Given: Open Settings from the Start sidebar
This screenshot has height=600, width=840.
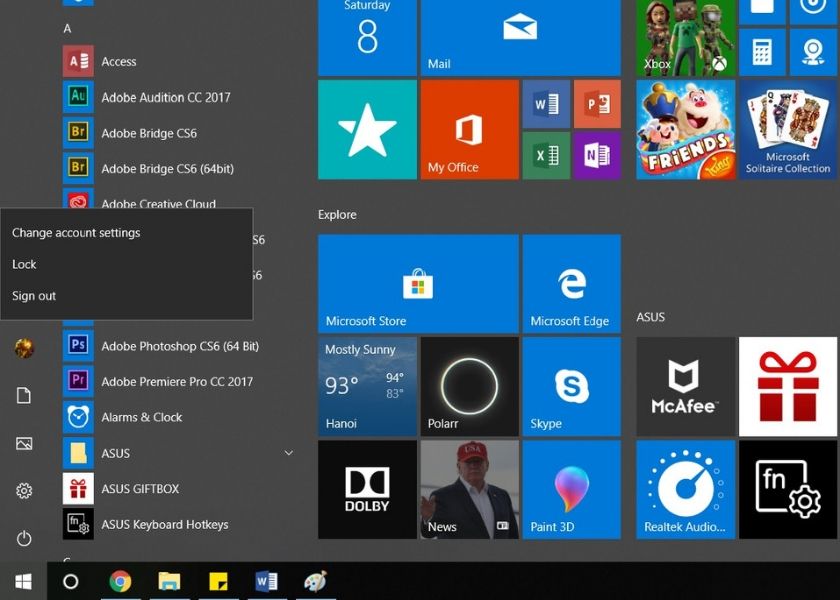Looking at the screenshot, I should (22, 491).
